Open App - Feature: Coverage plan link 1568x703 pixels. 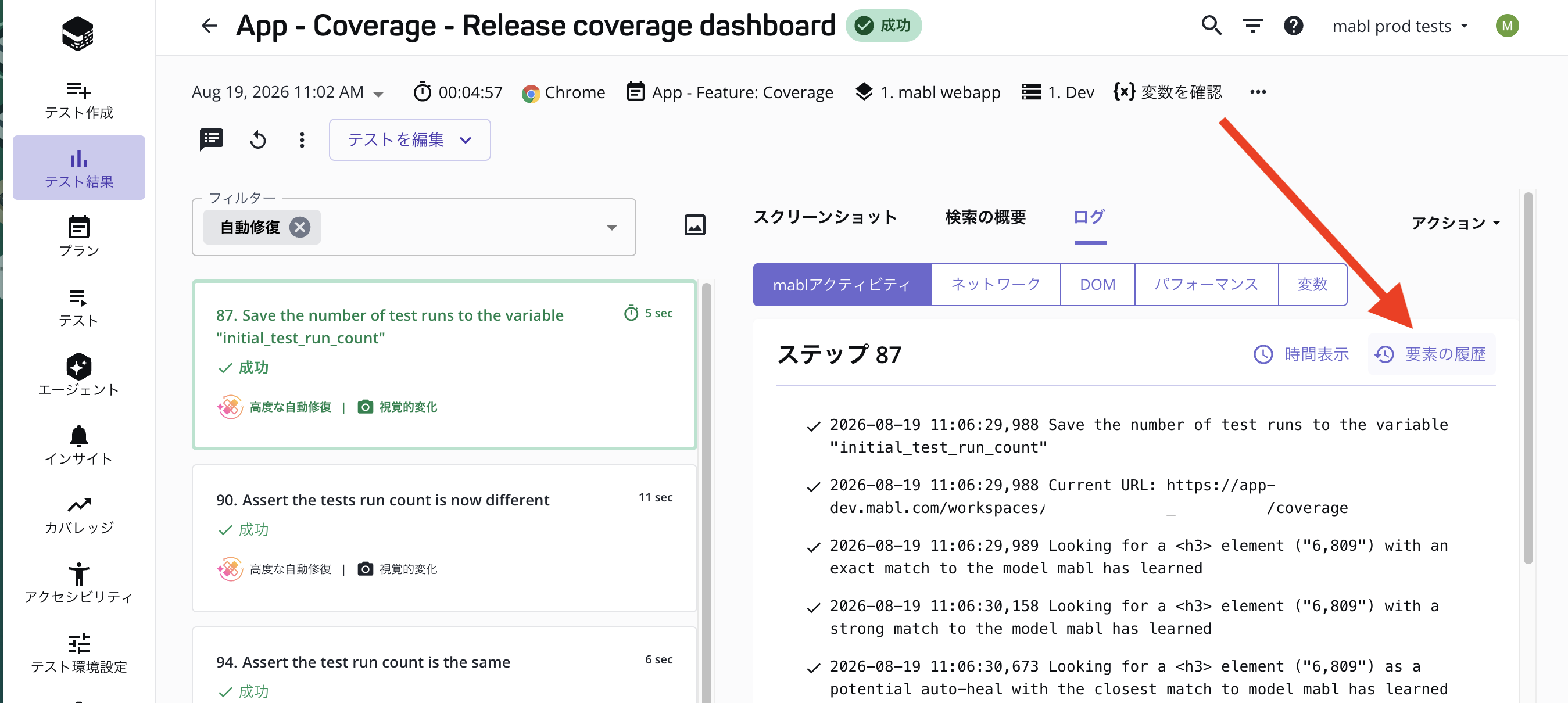742,92
